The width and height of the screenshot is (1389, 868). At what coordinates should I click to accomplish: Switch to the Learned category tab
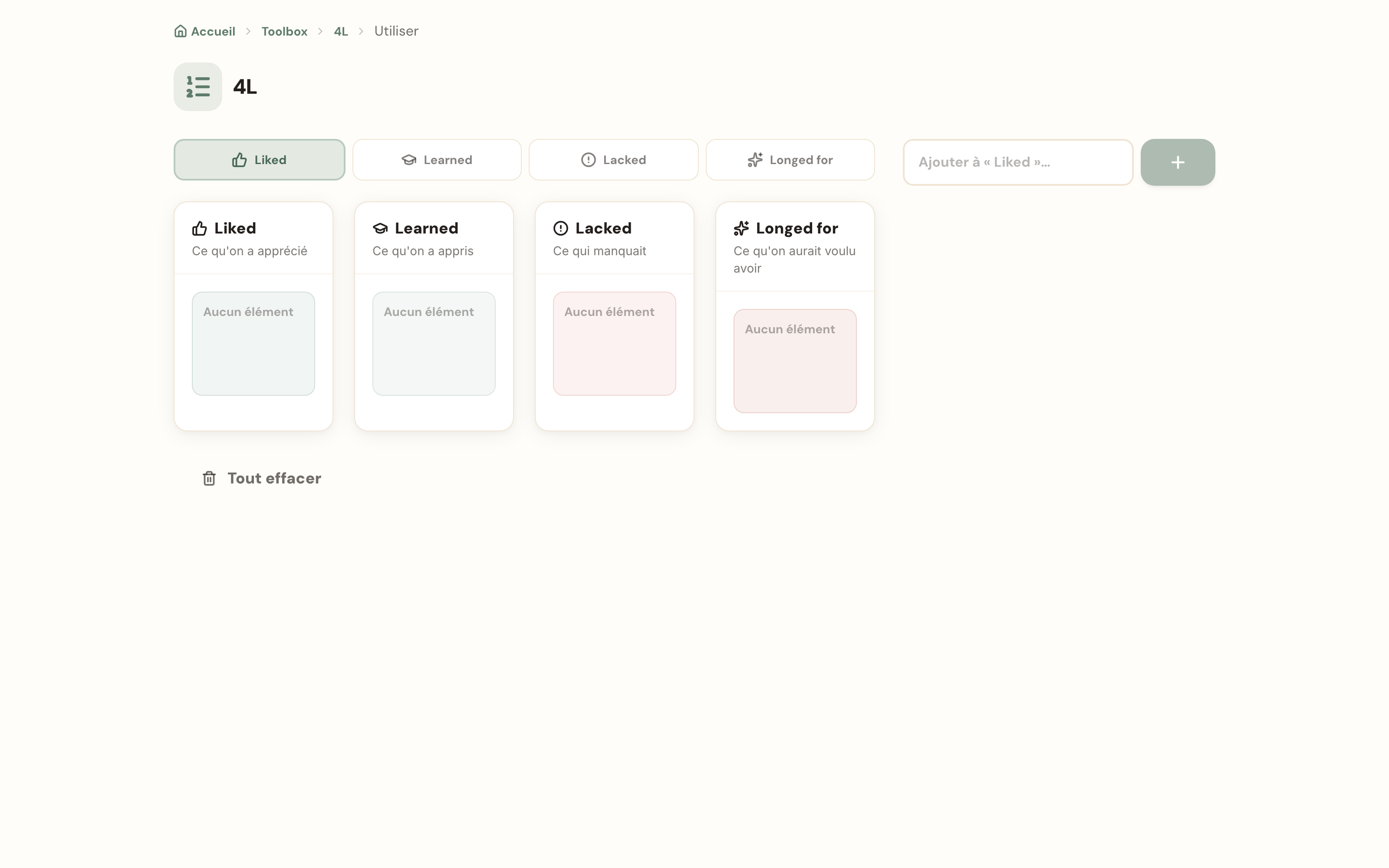(x=437, y=160)
